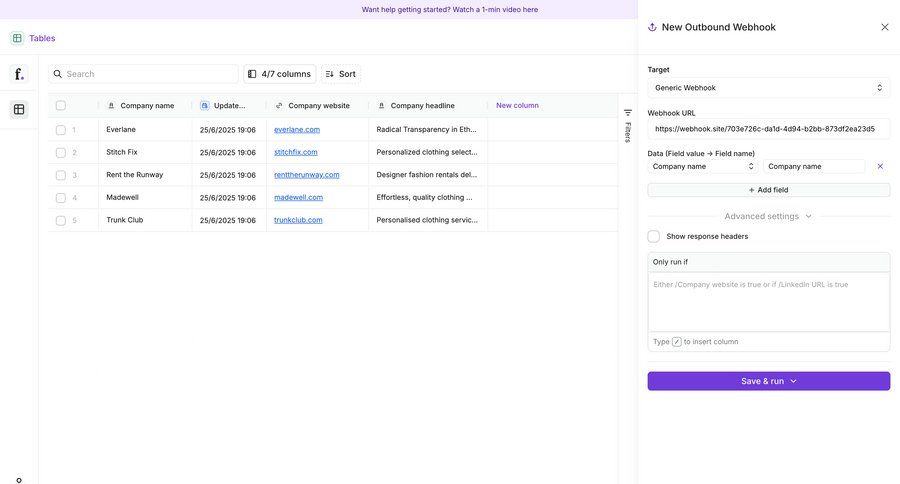Open the Target Generic Webhook dropdown
This screenshot has width=900, height=484.
click(769, 88)
